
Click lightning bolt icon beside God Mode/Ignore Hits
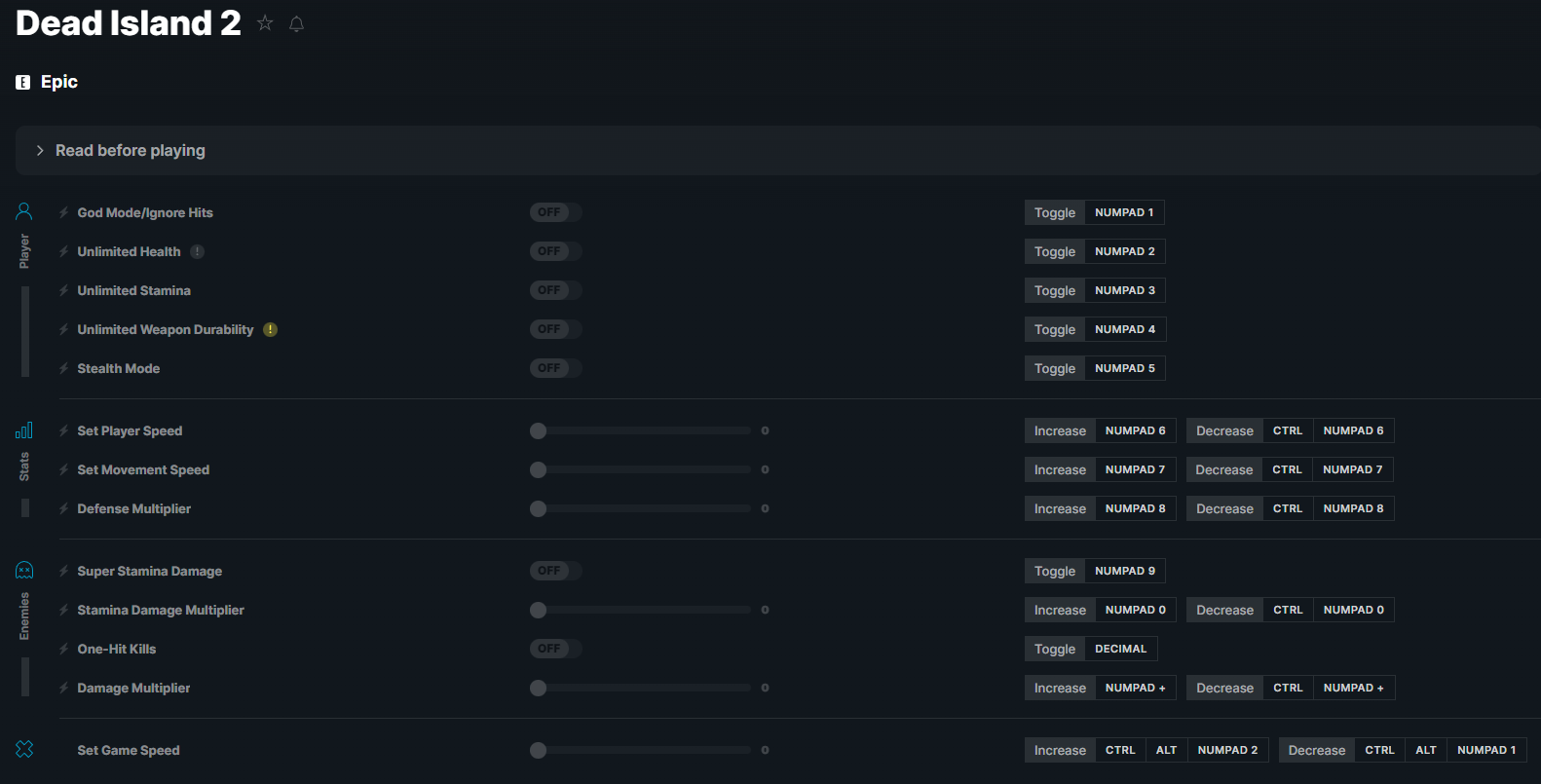click(x=63, y=212)
